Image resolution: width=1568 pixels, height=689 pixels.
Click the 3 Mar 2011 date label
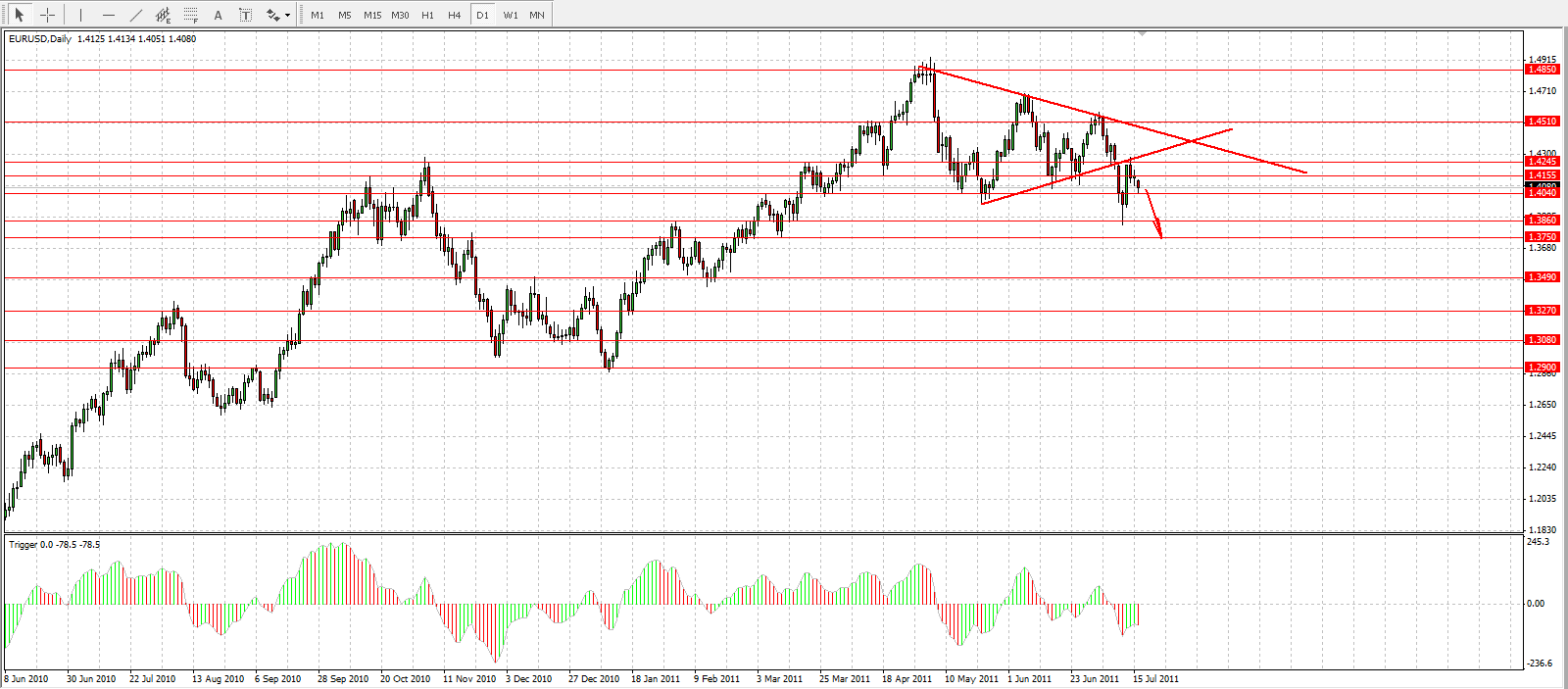coord(779,678)
